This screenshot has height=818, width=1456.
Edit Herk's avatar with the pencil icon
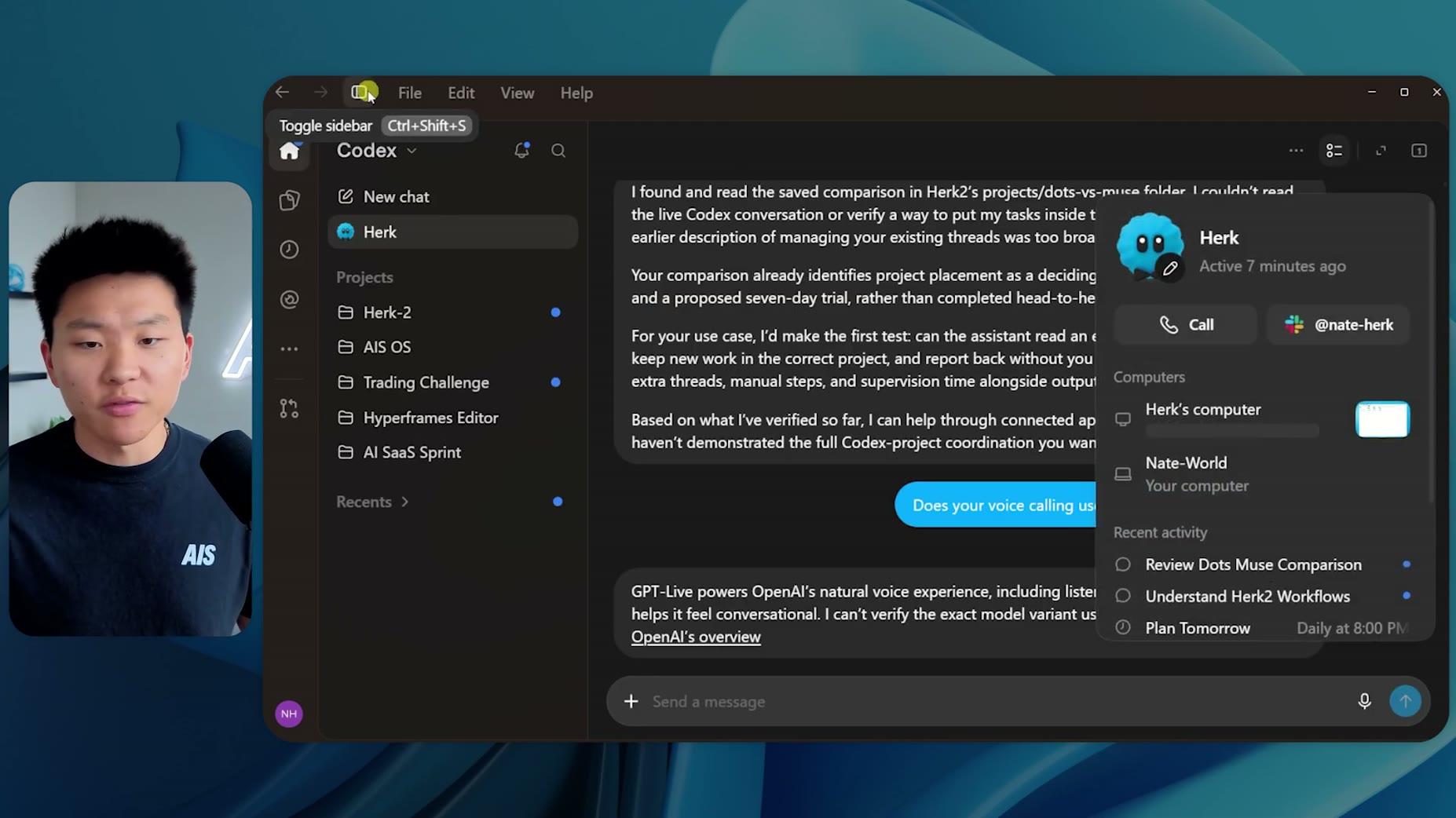pos(1170,268)
